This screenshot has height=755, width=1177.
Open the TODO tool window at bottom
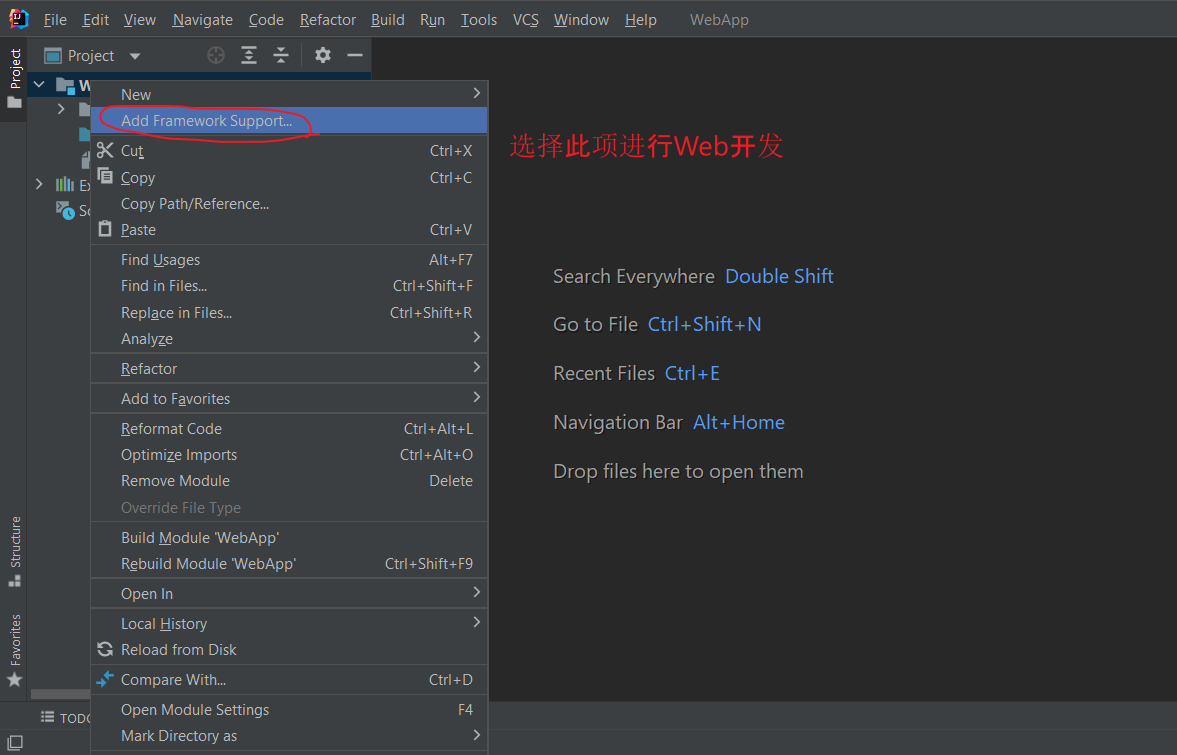tap(64, 717)
